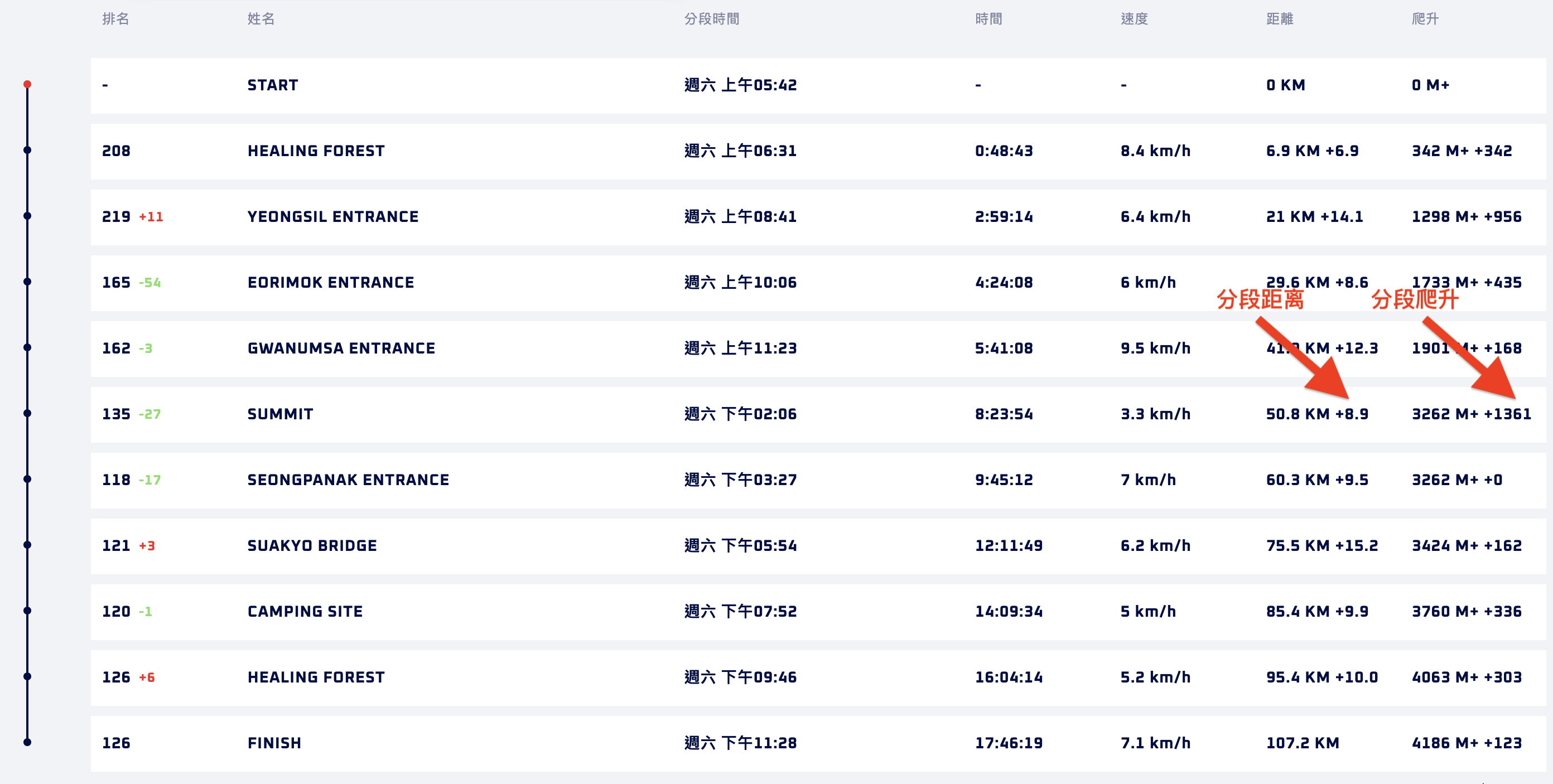This screenshot has width=1553, height=784.
Task: Select the EORIMOK ENTRANCE checkpoint name
Action: click(x=330, y=282)
